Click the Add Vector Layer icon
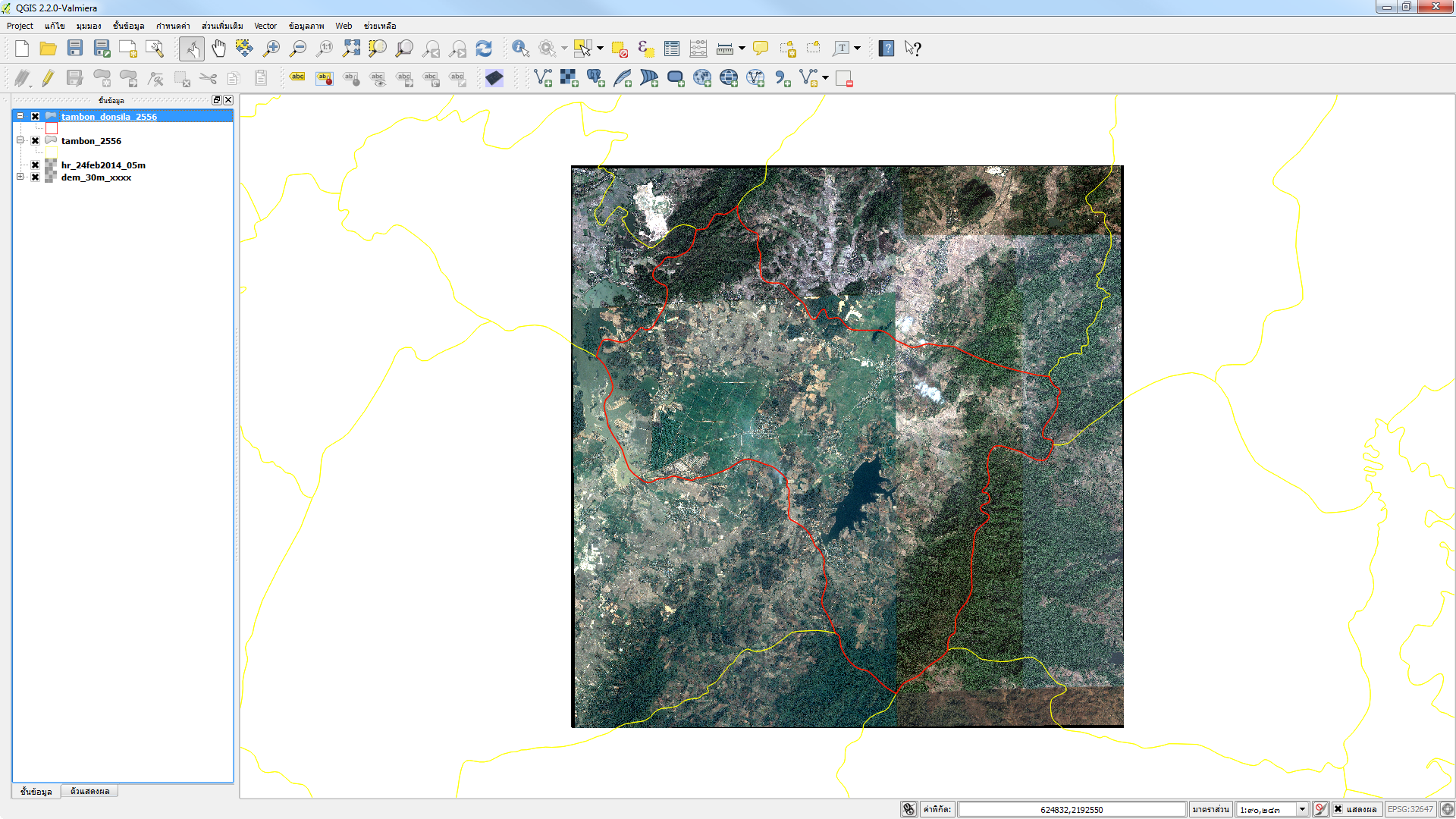The image size is (1456, 819). pos(543,78)
